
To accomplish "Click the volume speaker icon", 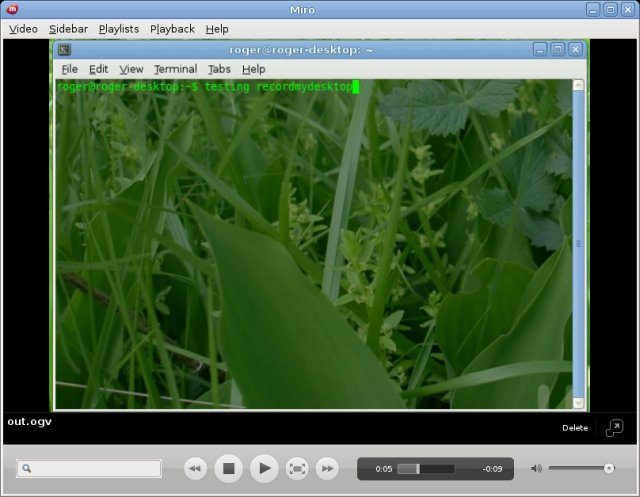I will tap(536, 468).
